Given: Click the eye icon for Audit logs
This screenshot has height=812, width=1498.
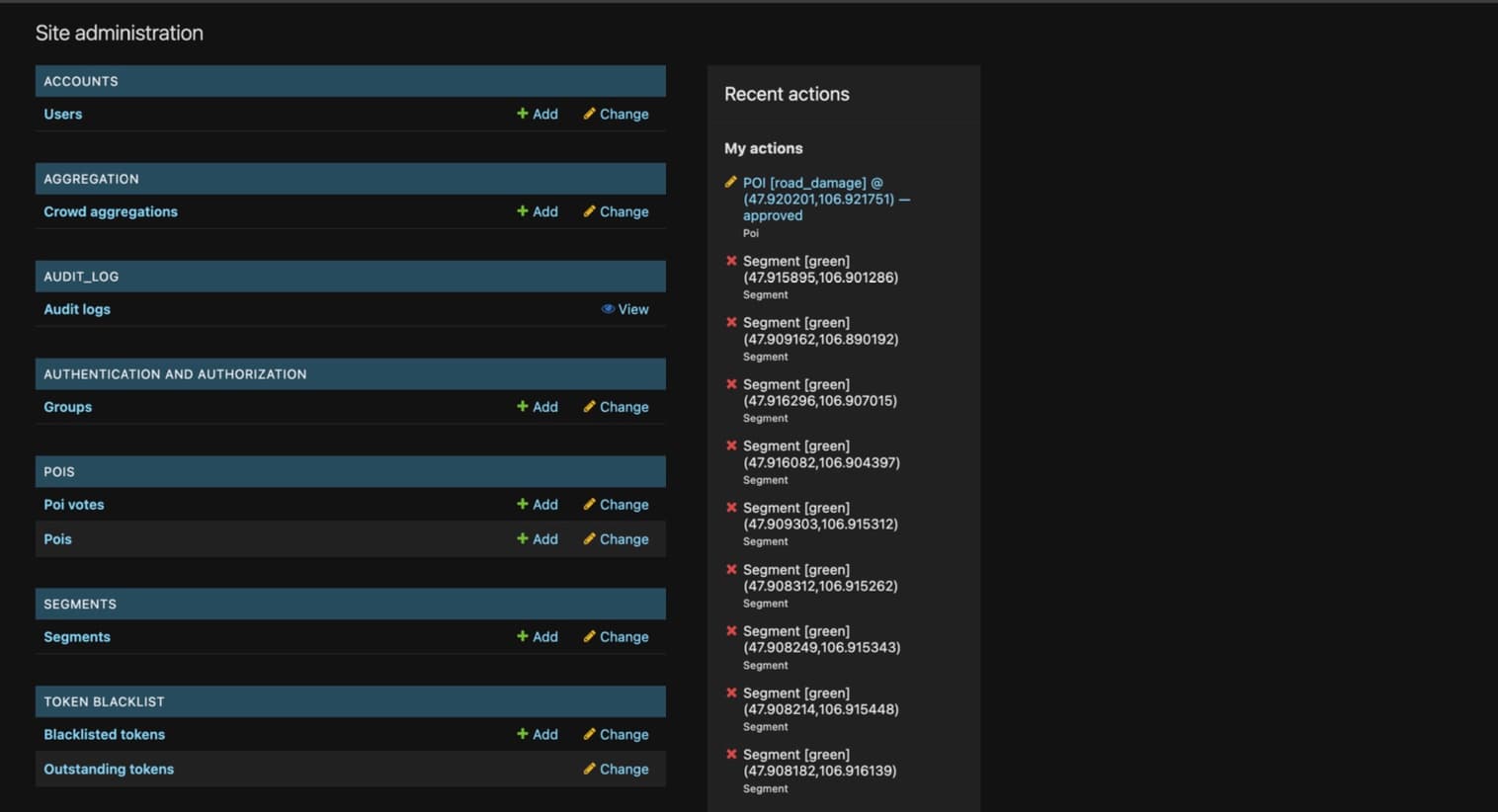Looking at the screenshot, I should tap(608, 309).
